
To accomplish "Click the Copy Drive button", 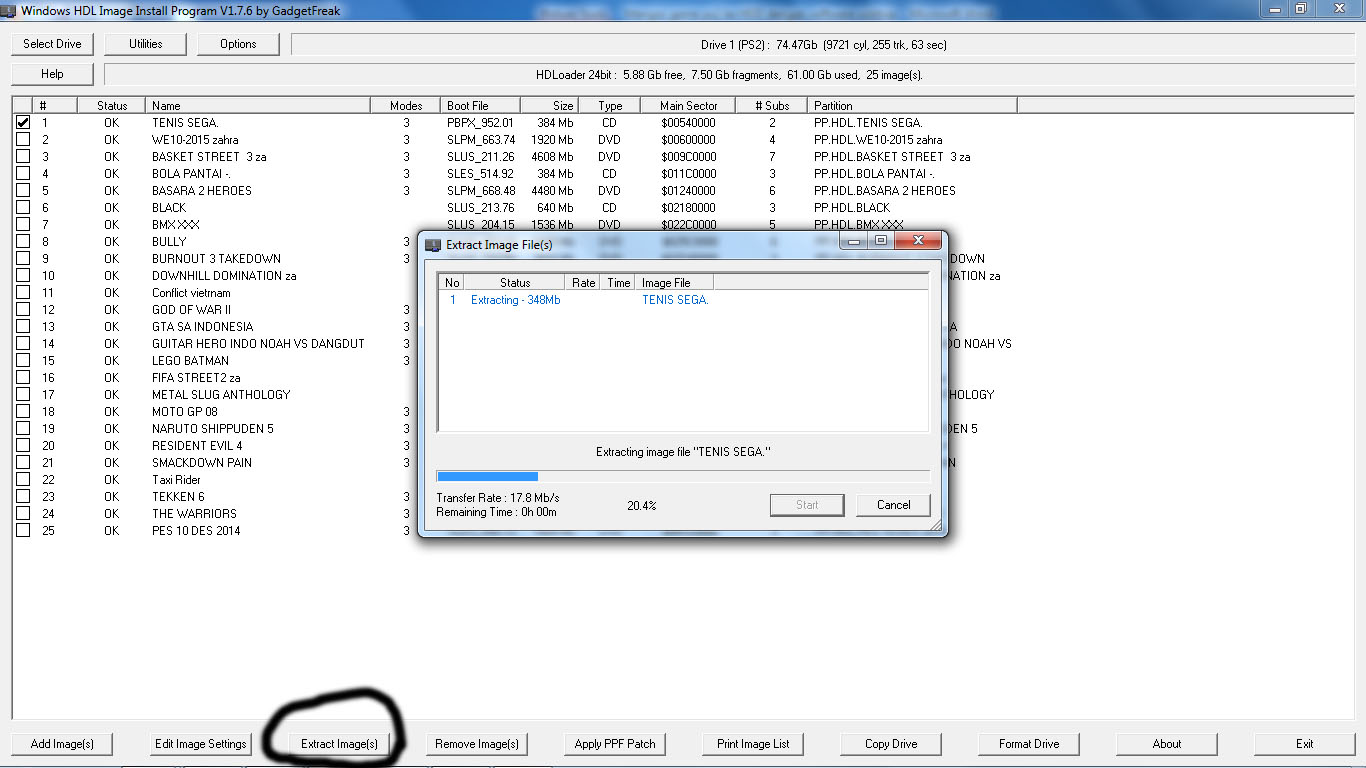I will coord(890,743).
